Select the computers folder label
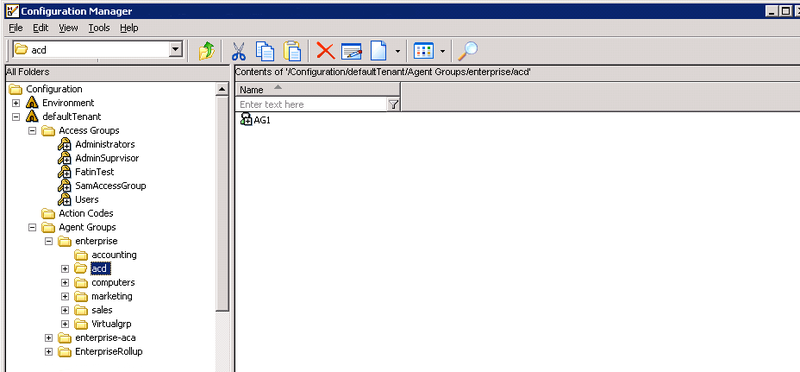 tap(113, 282)
